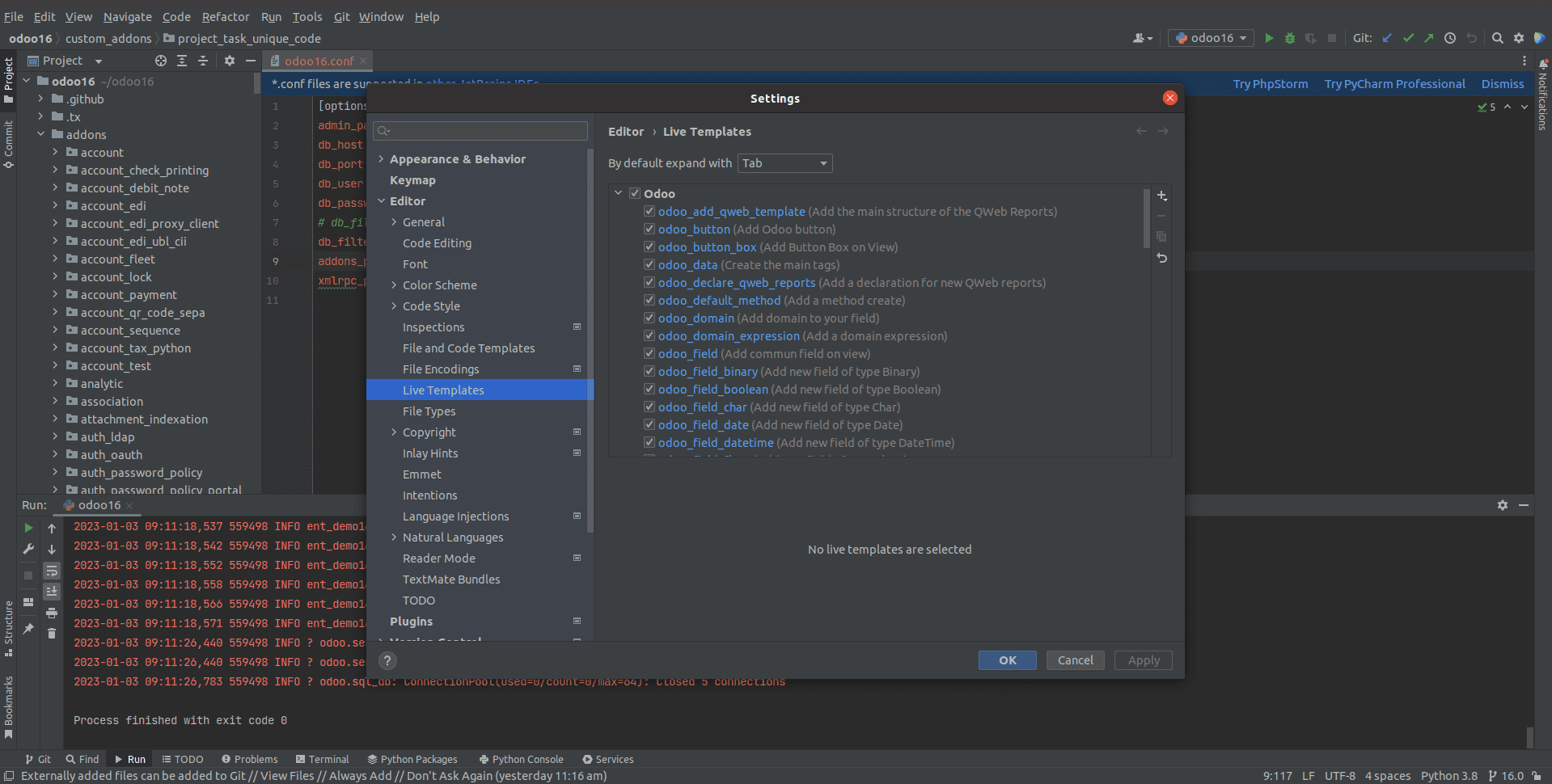
Task: Open the Terminal tool window tab
Action: pos(322,759)
